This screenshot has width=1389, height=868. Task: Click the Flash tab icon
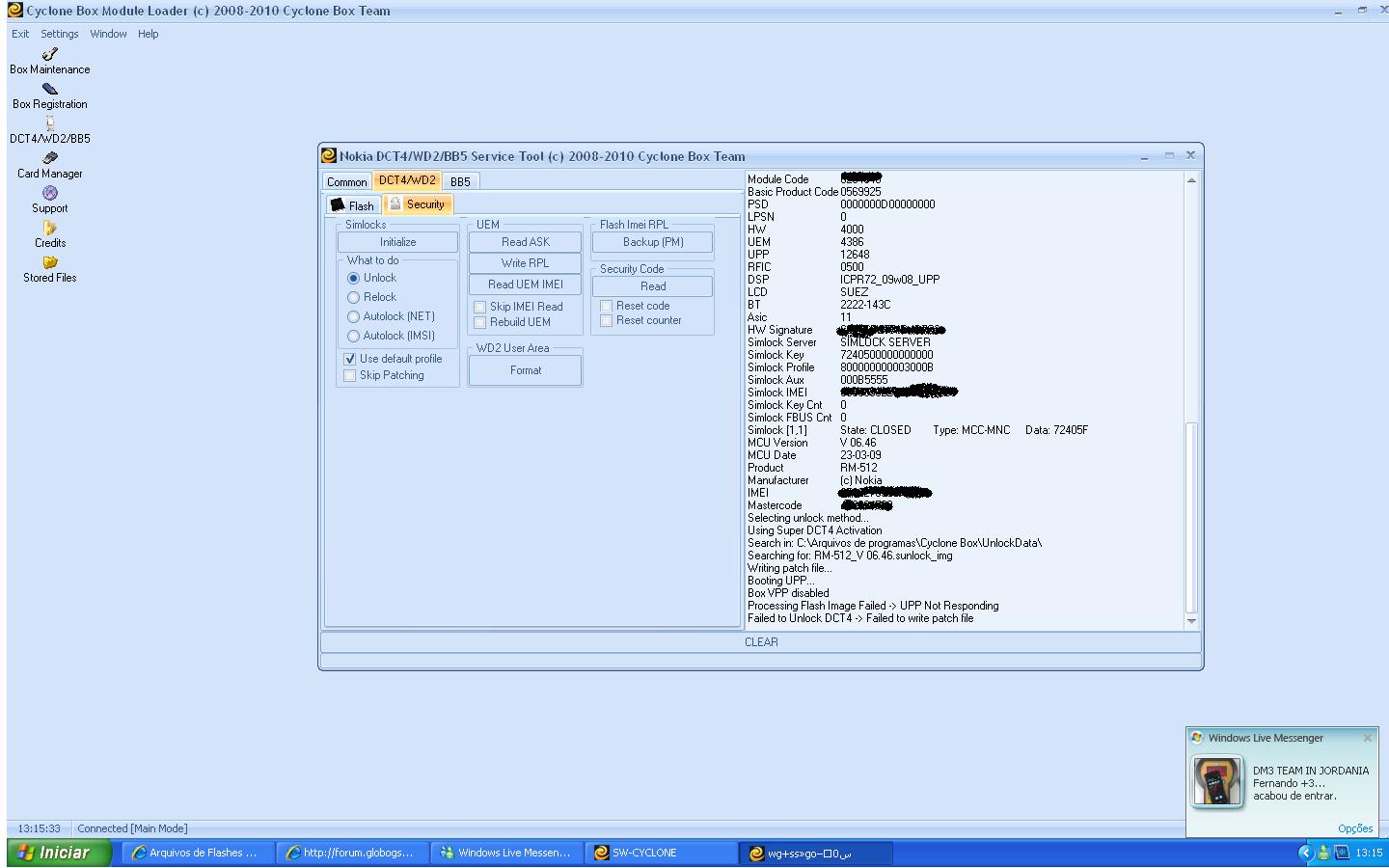point(338,204)
